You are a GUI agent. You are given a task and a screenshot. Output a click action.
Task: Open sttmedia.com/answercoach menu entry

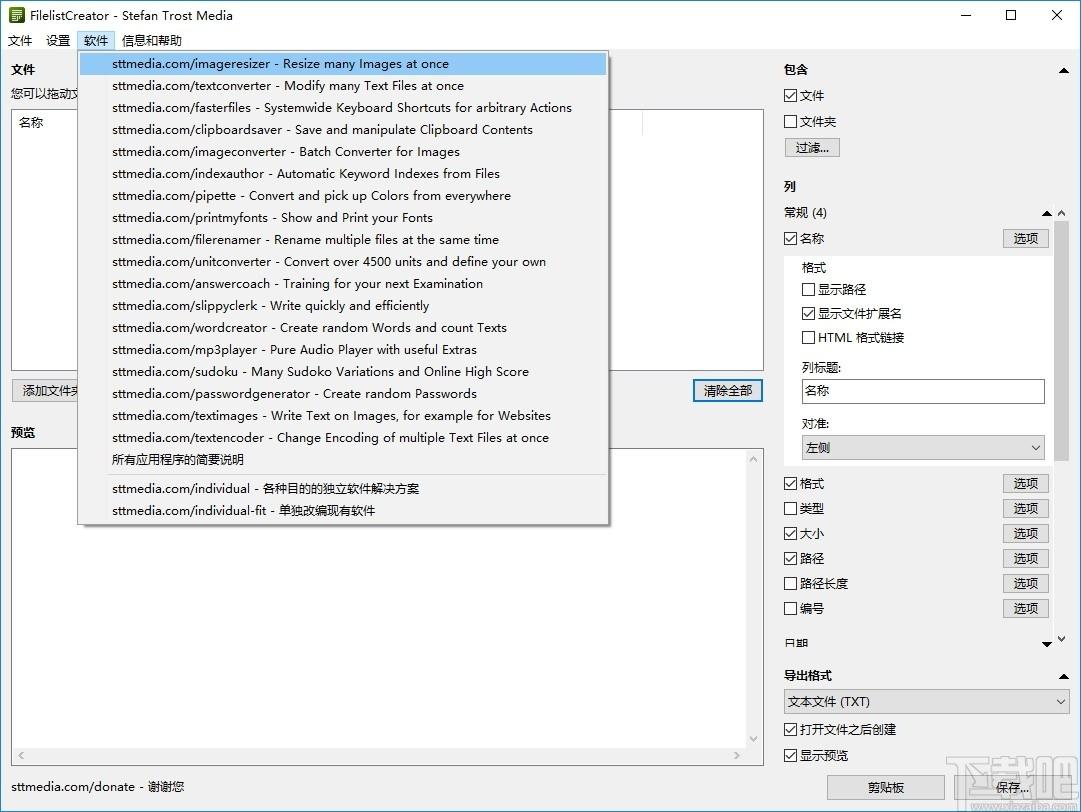click(343, 285)
